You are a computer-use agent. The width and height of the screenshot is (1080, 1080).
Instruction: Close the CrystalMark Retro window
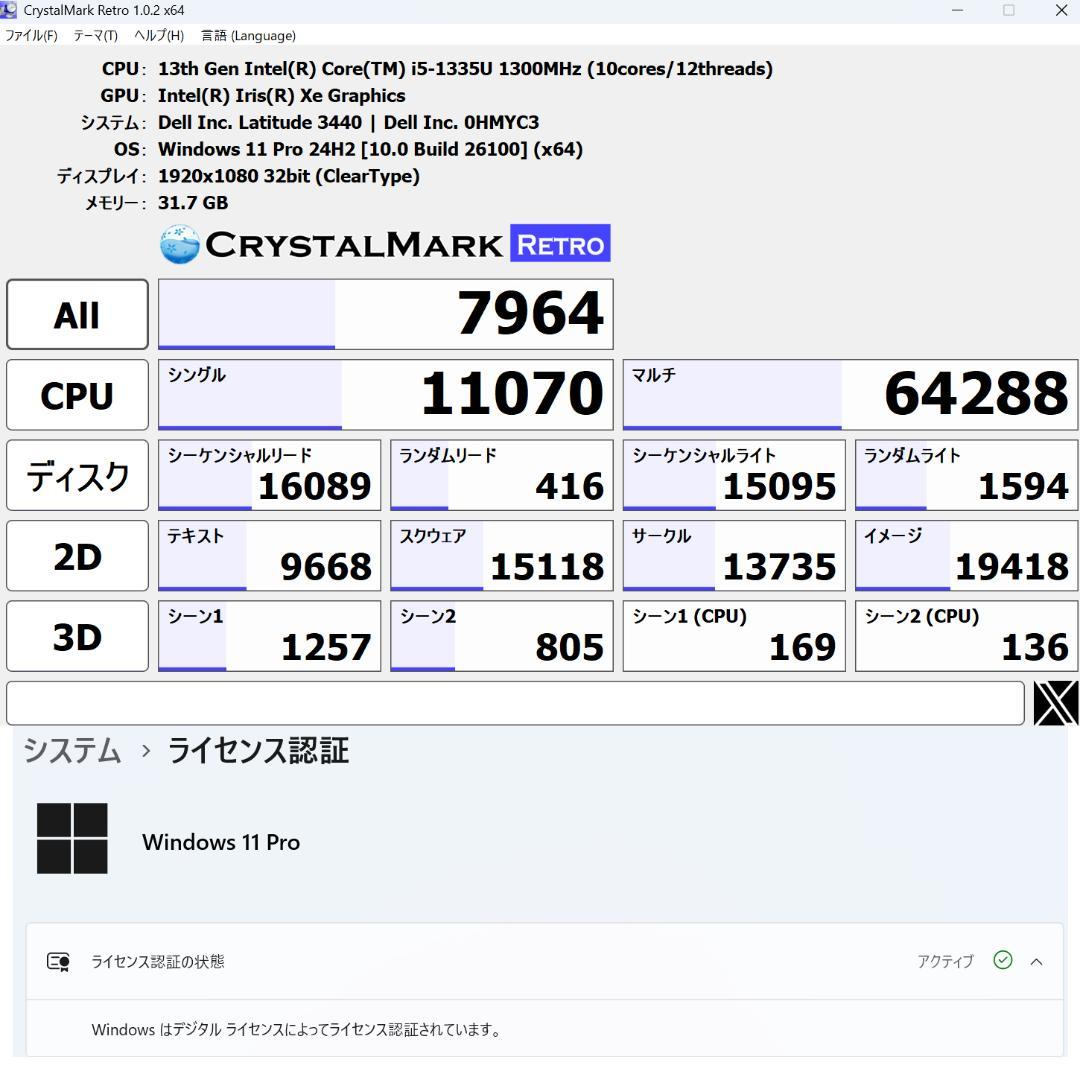[x=1061, y=10]
